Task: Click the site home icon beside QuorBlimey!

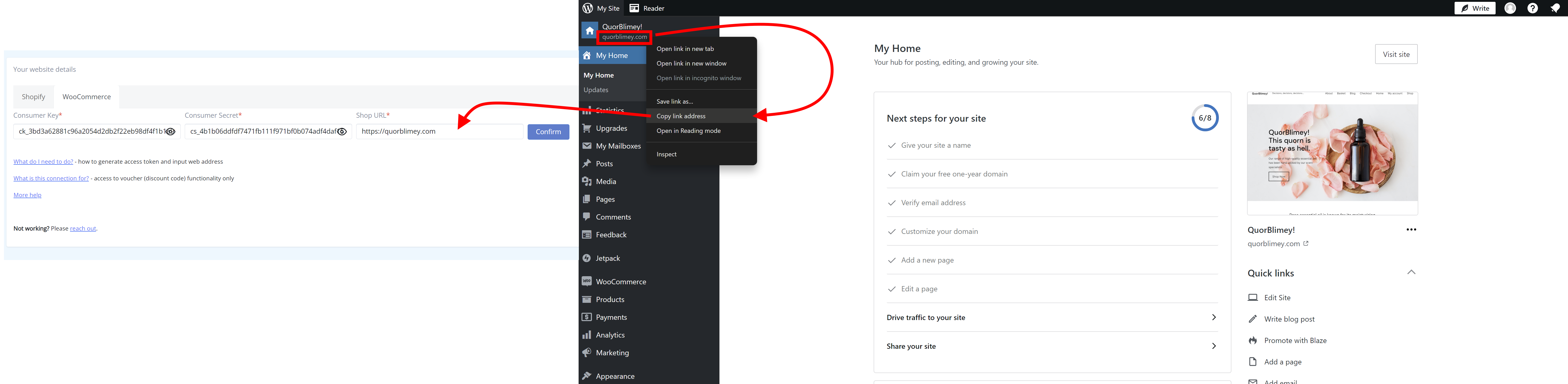Action: tap(589, 30)
